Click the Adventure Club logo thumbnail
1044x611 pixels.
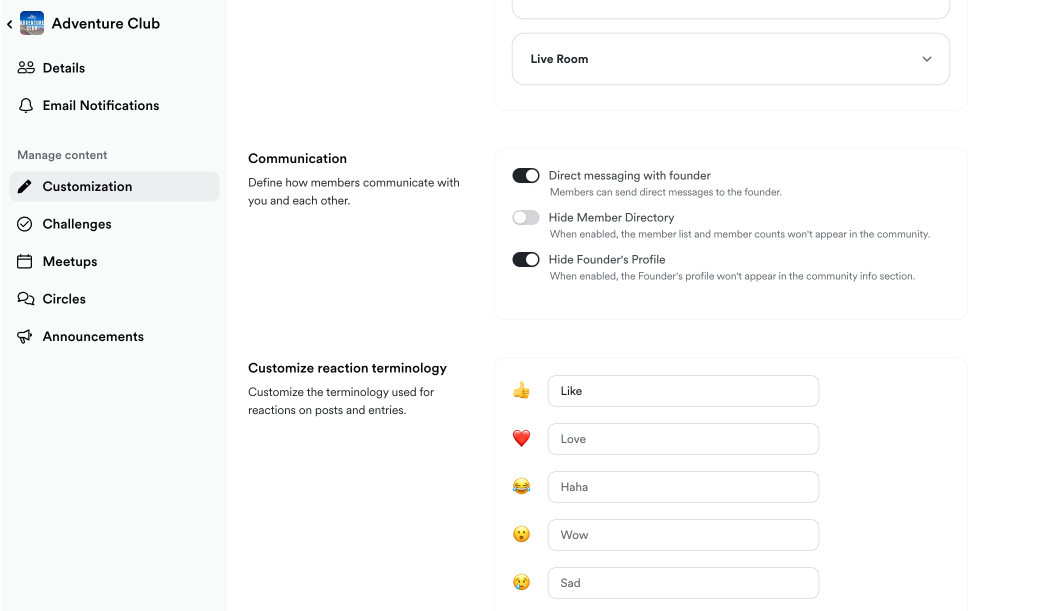32,23
